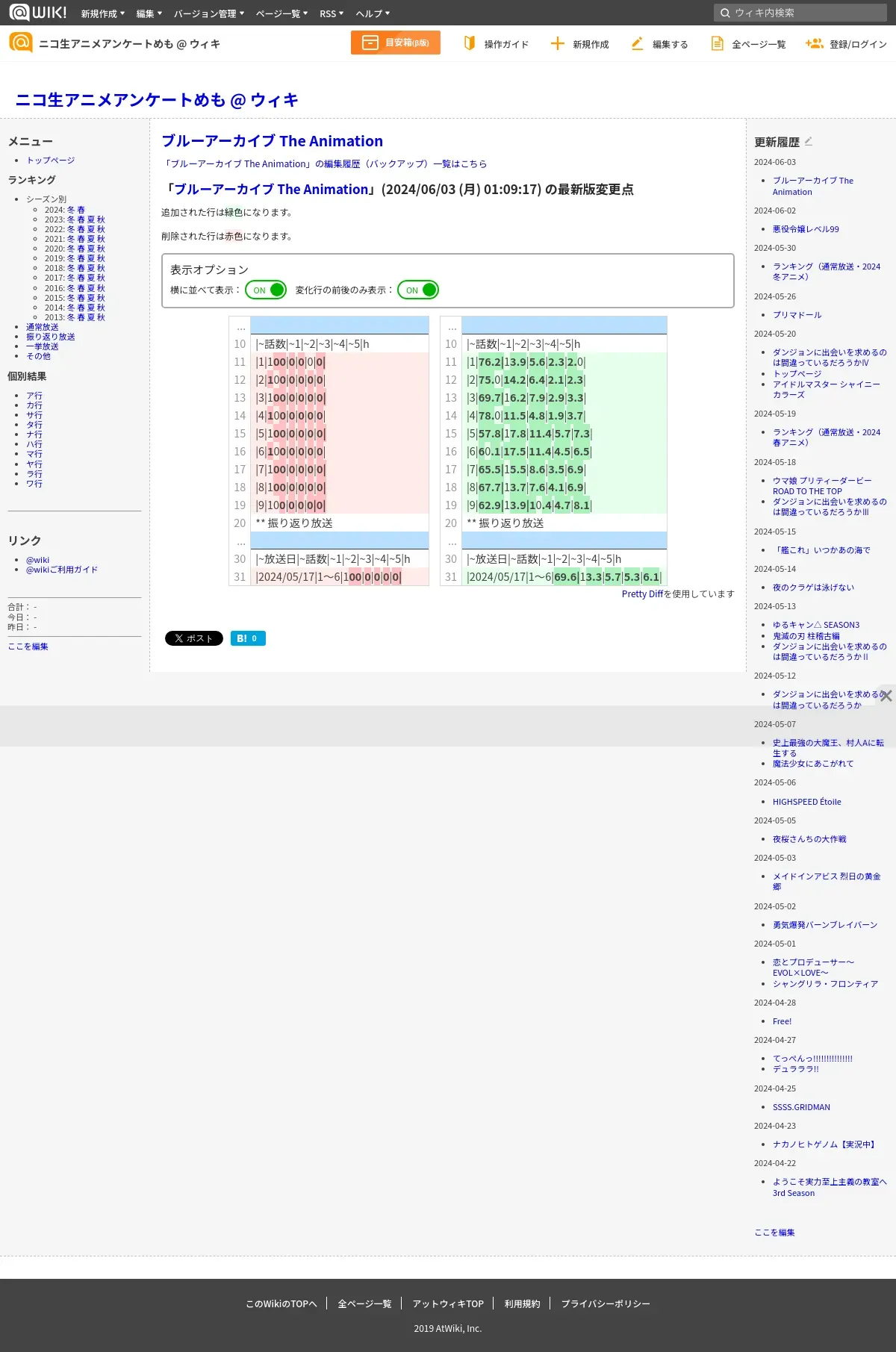Image resolution: width=896 pixels, height=1352 pixels.
Task: Open the @wiki link under リンク
Action: tap(37, 560)
